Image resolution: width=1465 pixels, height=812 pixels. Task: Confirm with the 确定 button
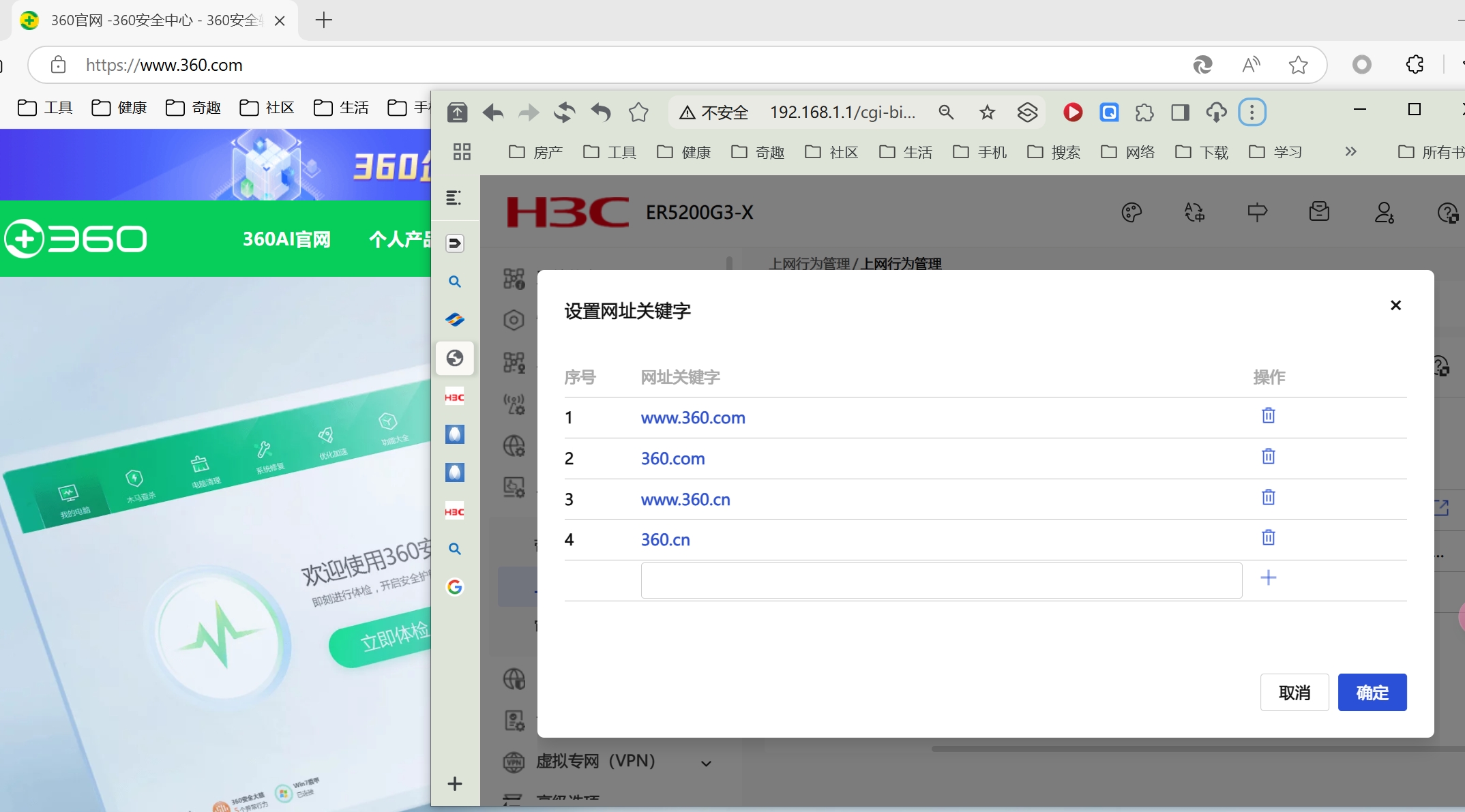point(1372,693)
